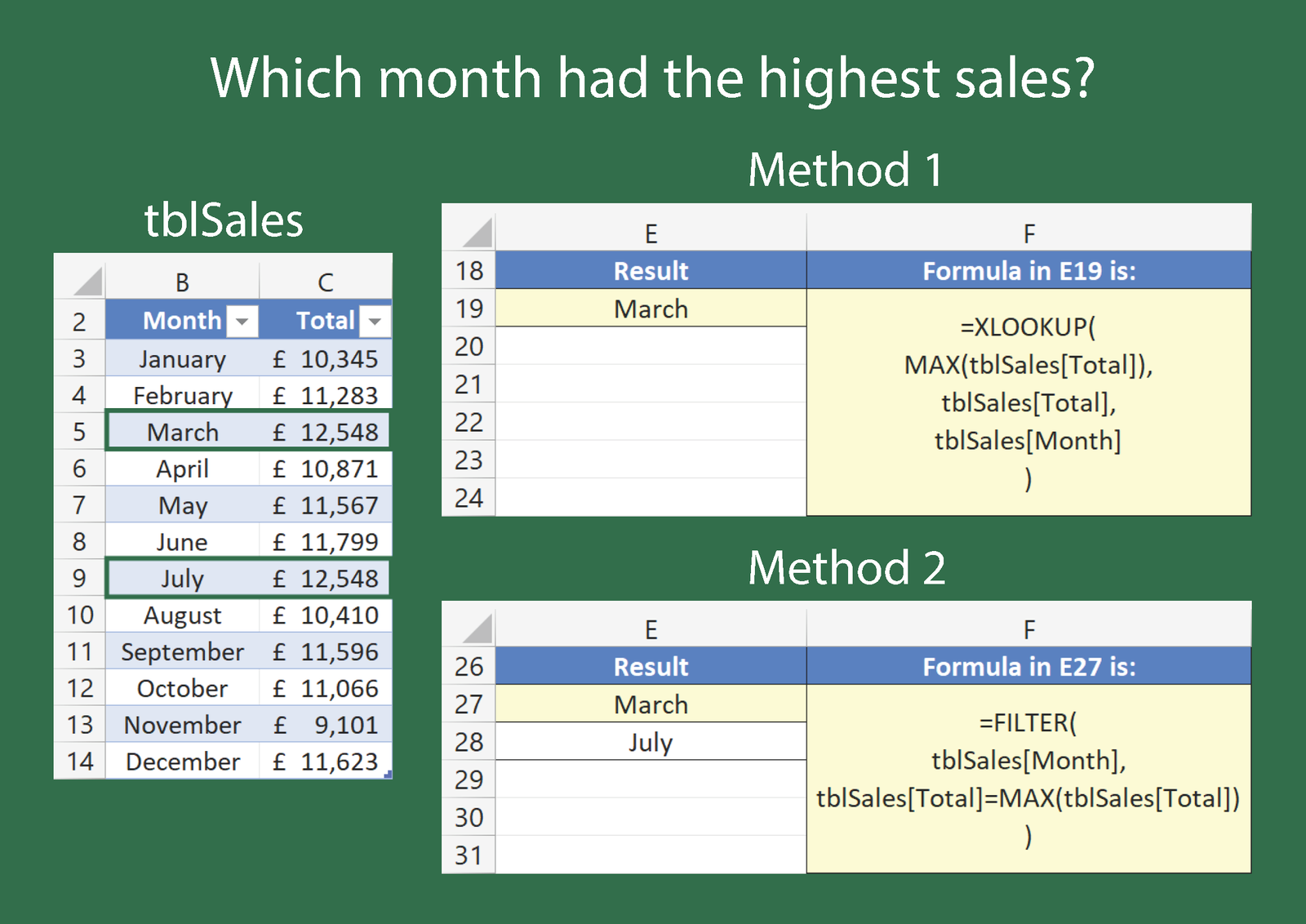
Task: Select column E header in Method 2
Action: pyautogui.click(x=651, y=630)
